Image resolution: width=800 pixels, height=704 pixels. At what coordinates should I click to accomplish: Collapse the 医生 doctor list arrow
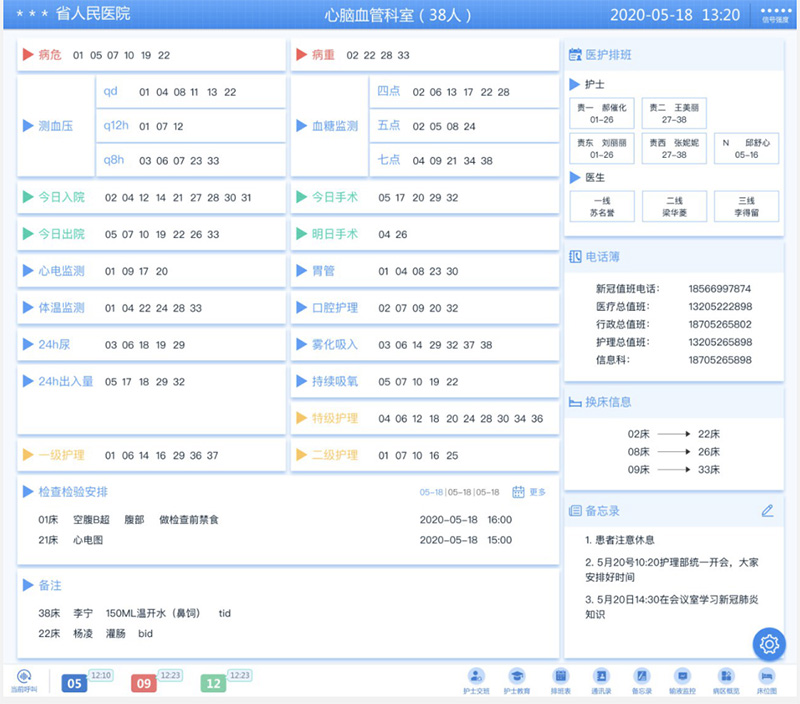pos(575,178)
